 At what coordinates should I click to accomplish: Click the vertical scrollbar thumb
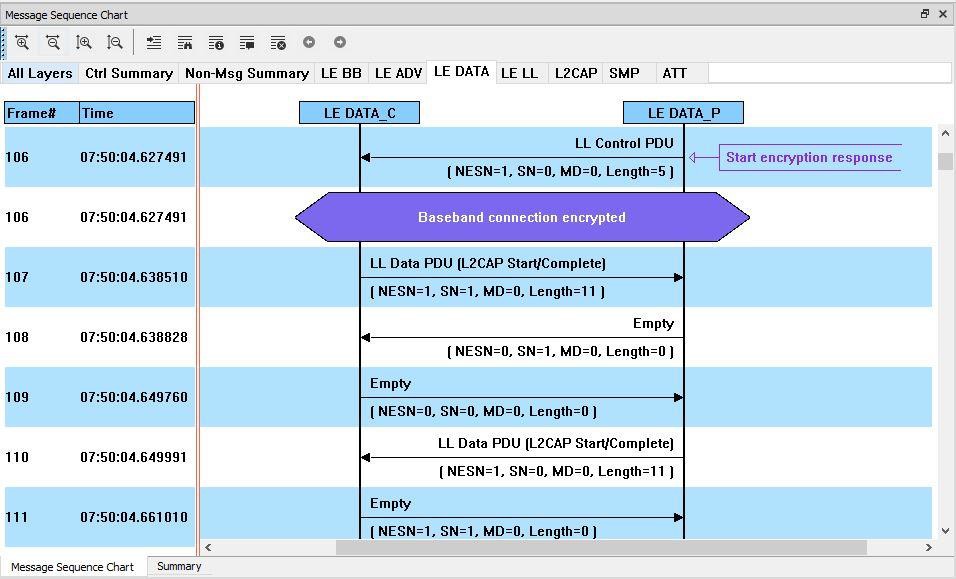[x=945, y=162]
